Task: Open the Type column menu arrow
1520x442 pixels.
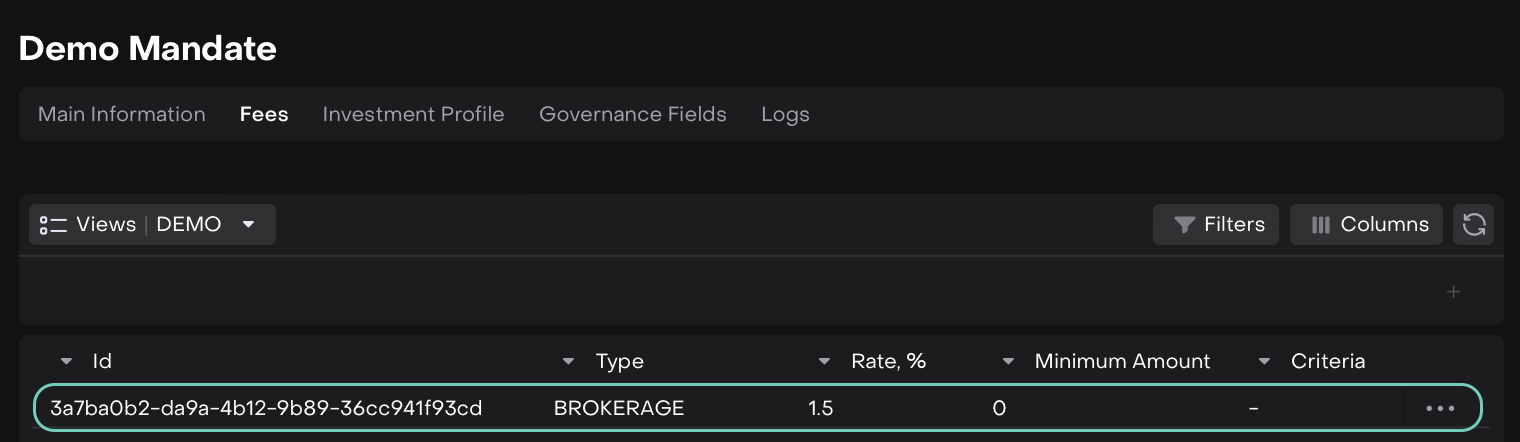Action: pos(568,361)
